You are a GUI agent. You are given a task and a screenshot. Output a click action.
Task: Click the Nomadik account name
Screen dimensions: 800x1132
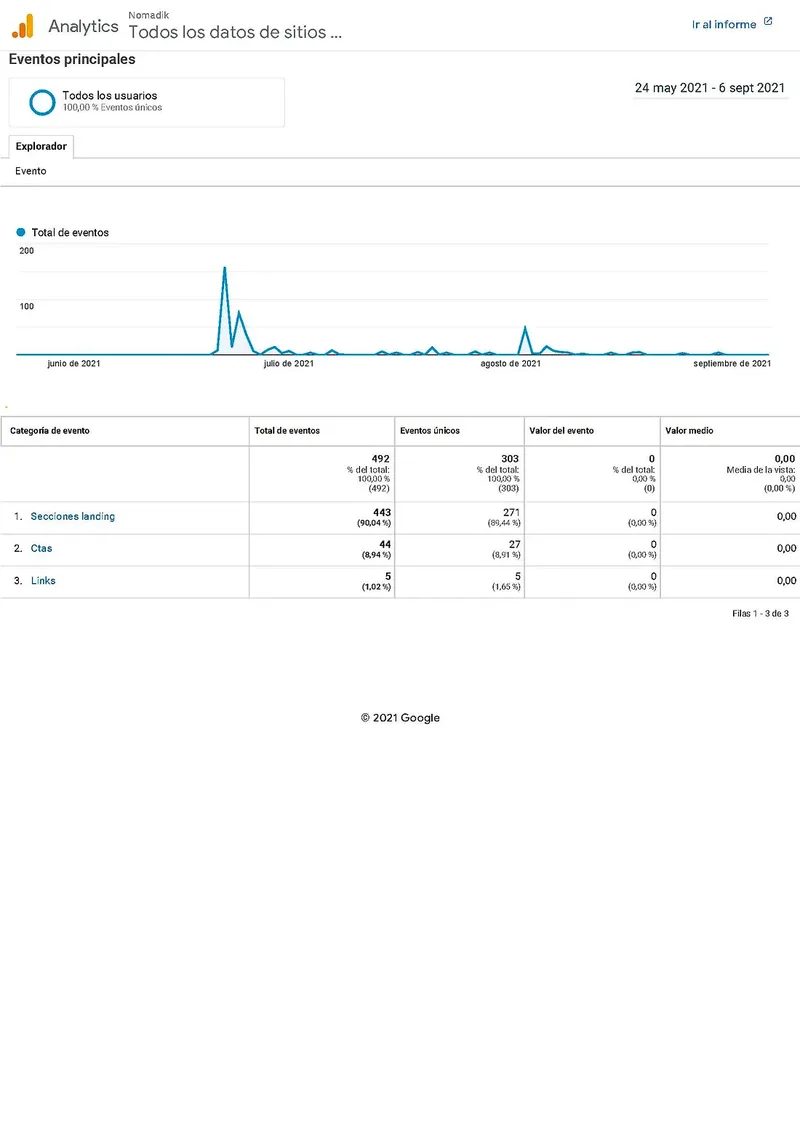click(149, 15)
